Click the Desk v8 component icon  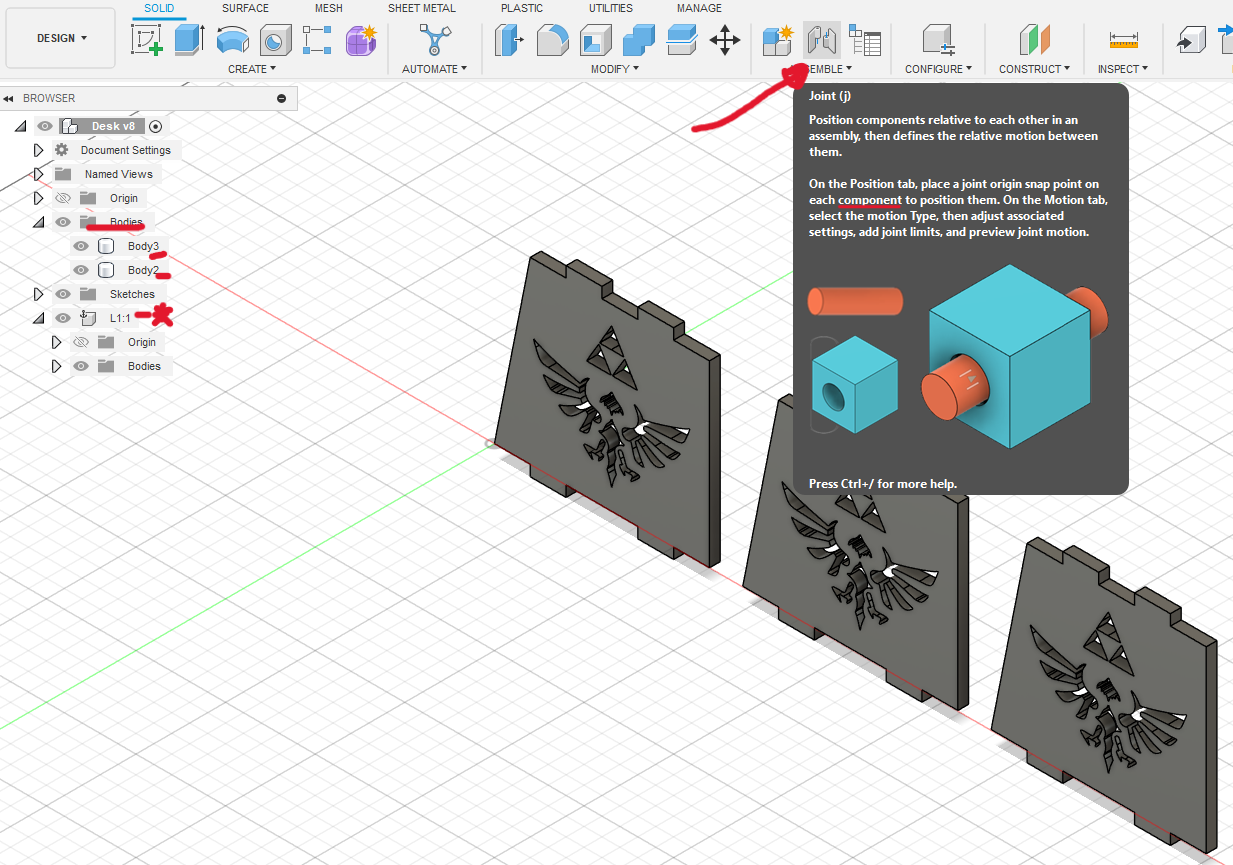click(70, 126)
